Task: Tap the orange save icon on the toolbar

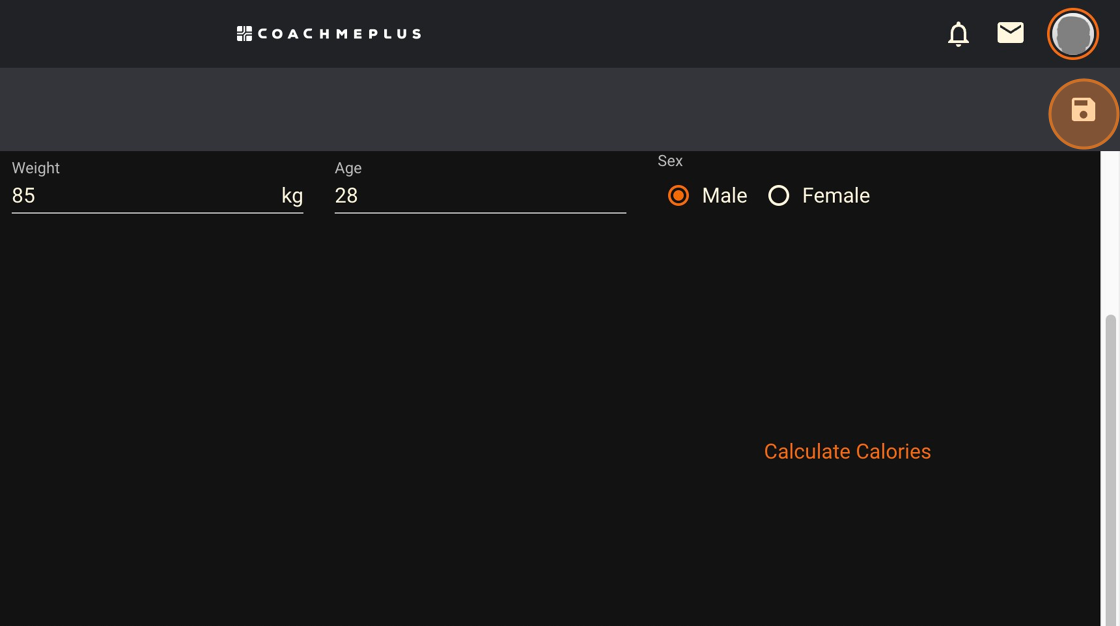Action: coord(1084,113)
